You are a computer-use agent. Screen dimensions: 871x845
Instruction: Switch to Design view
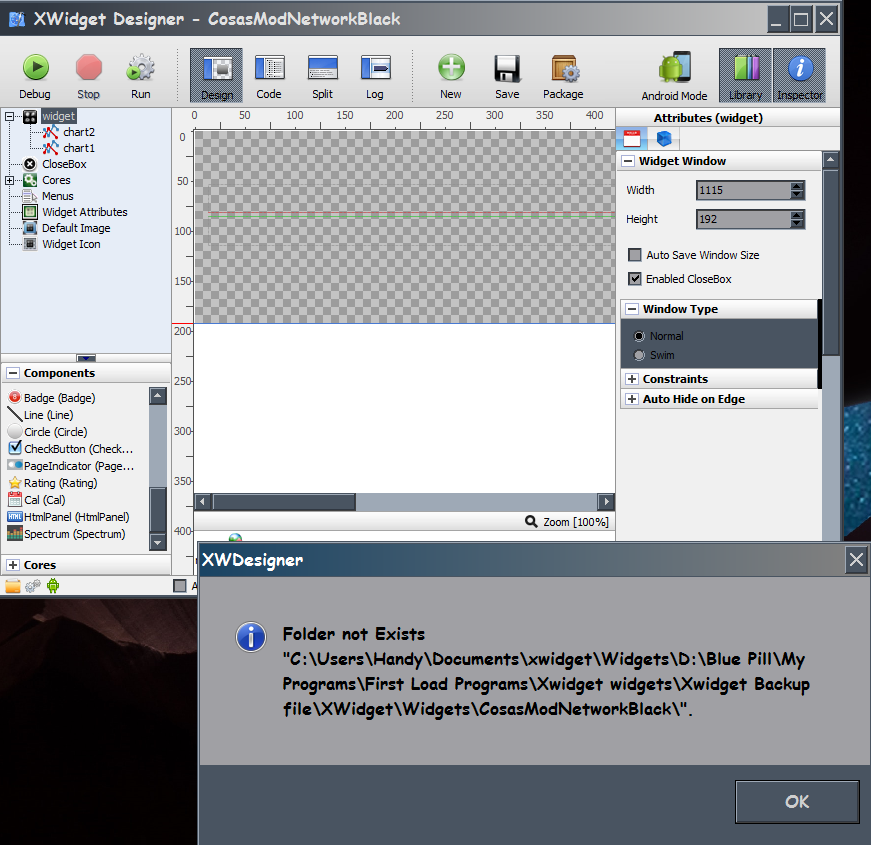click(x=217, y=75)
